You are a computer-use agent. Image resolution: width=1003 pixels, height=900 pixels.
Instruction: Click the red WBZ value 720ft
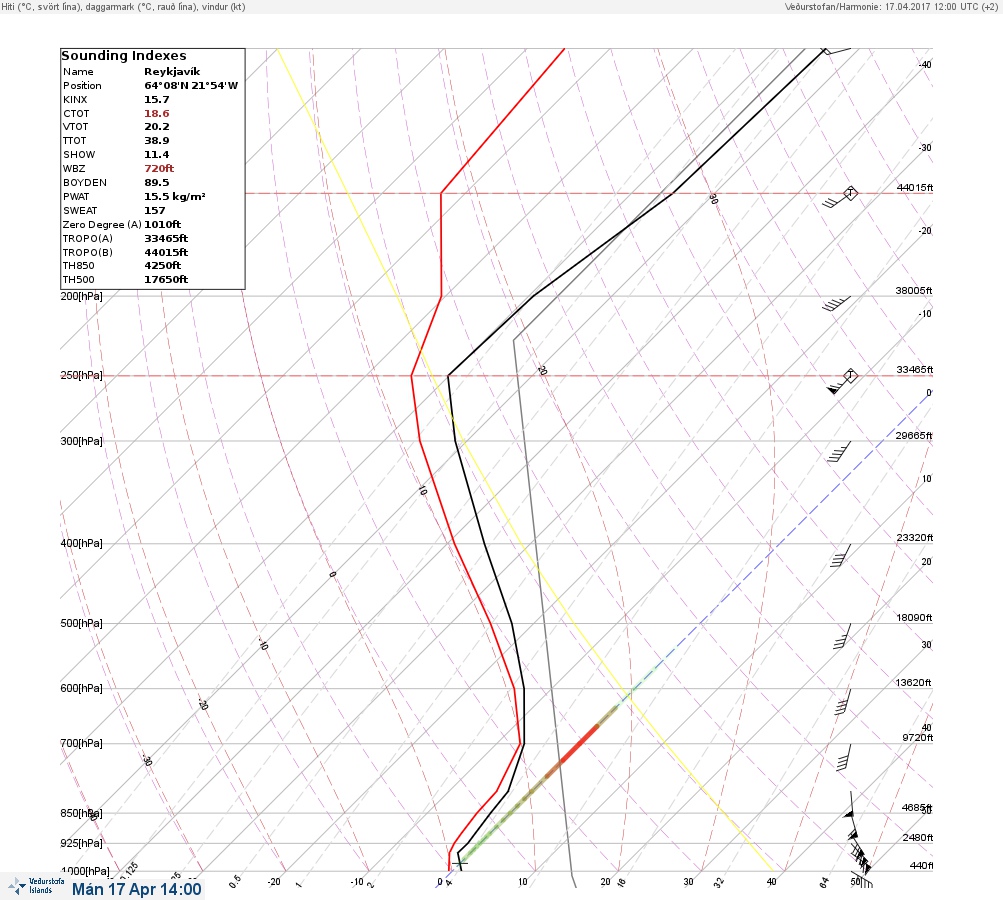[159, 168]
